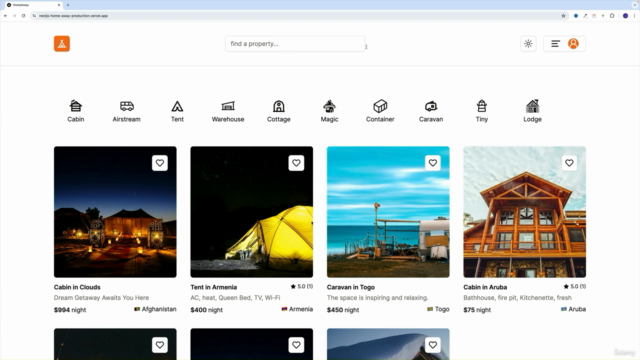
Task: Click the browser back arrow
Action: pyautogui.click(x=5, y=16)
